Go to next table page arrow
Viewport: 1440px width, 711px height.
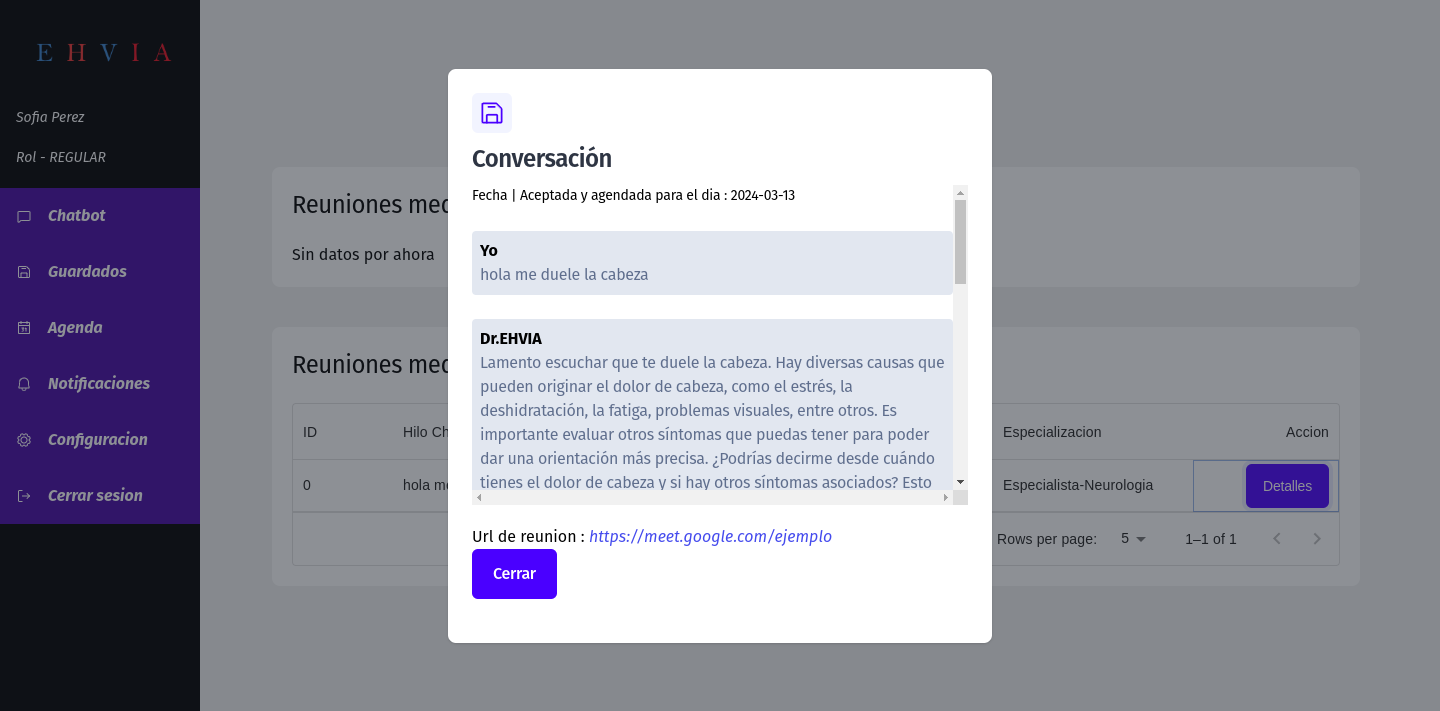[x=1317, y=539]
